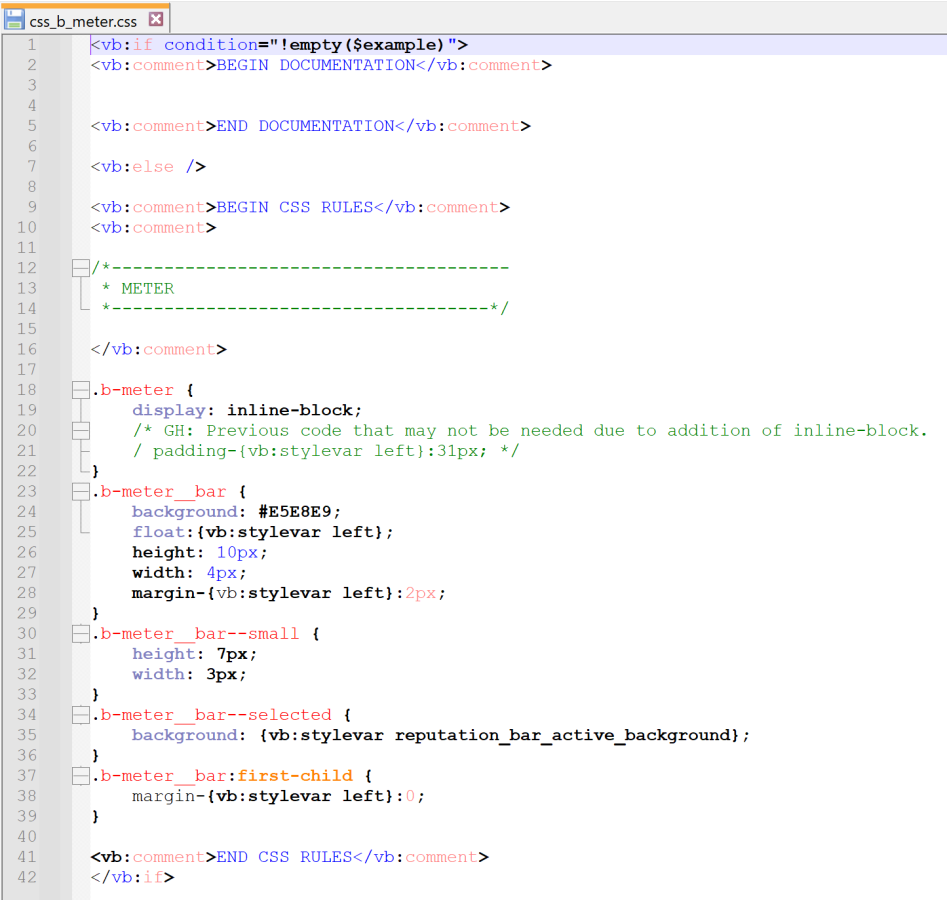Viewport: 947px width, 900px height.
Task: Collapse the GH comment fold marker
Action: point(80,430)
